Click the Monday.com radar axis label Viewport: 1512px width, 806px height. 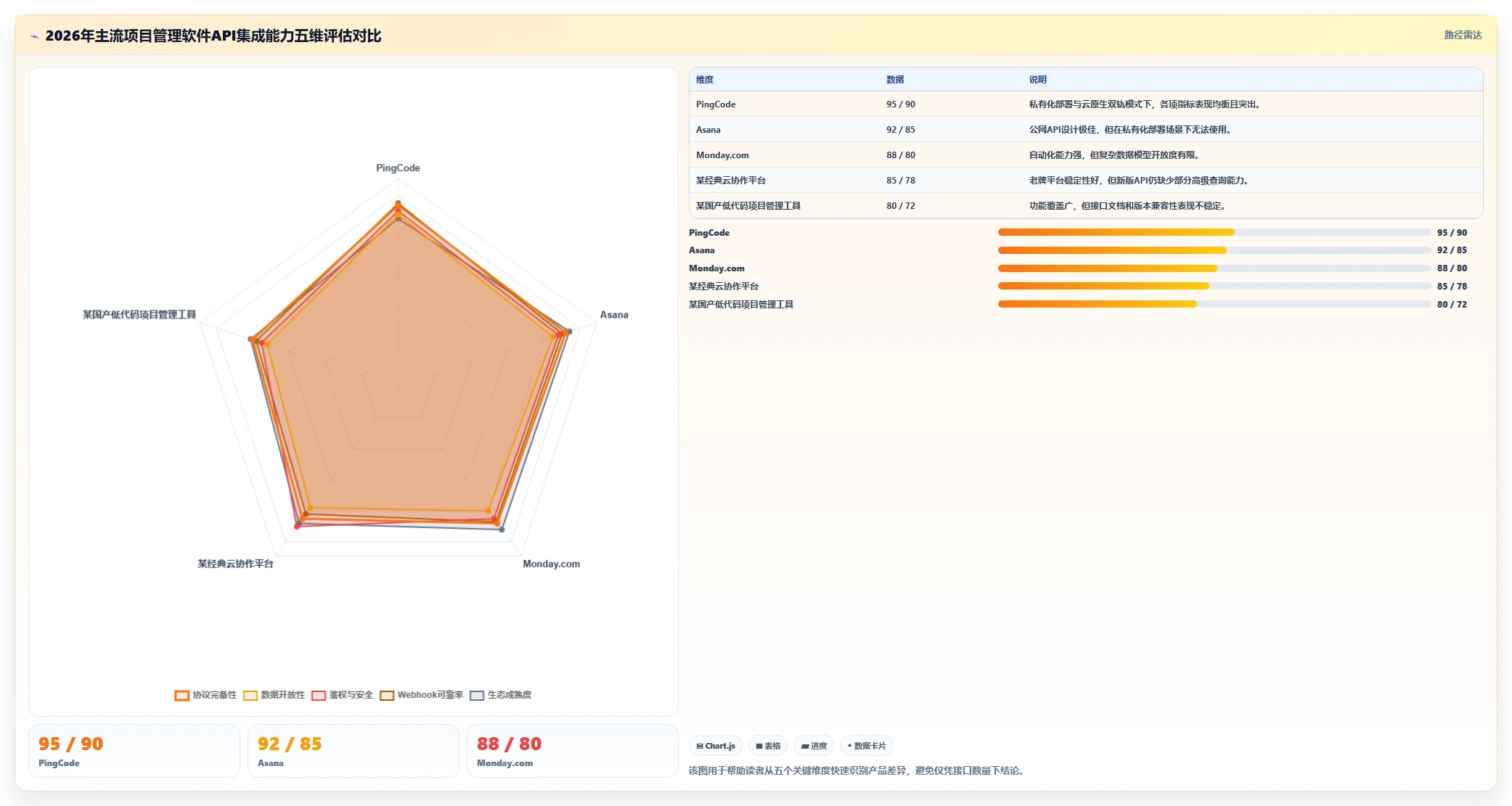[552, 564]
